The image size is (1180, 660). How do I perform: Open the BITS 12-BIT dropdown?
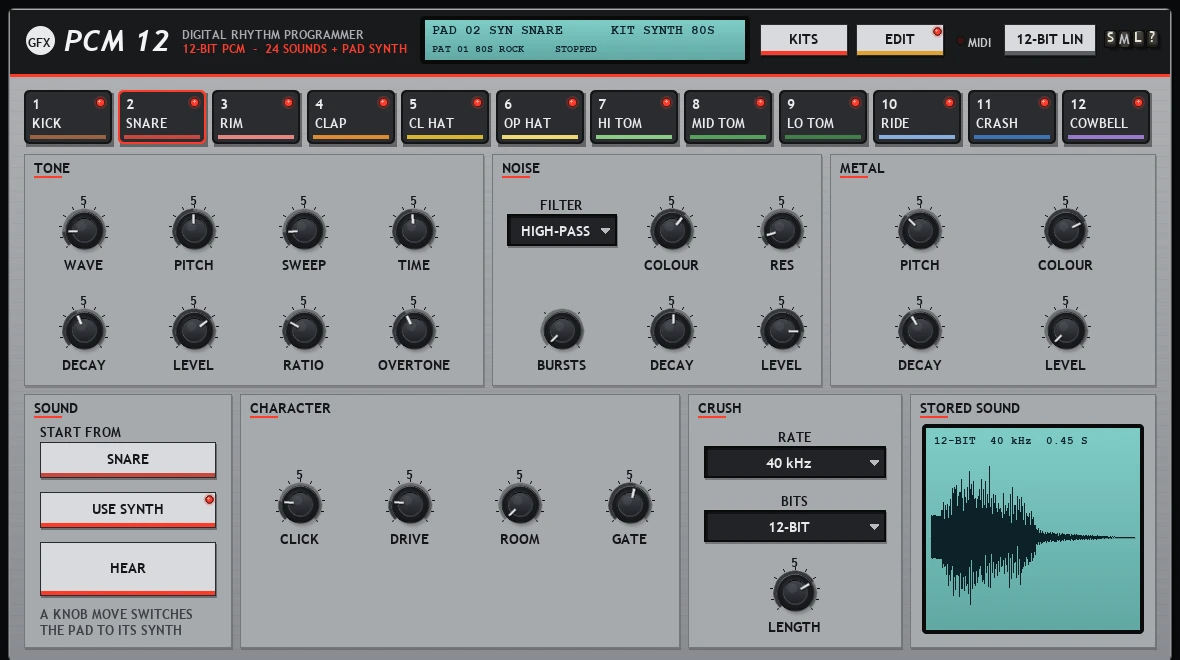pyautogui.click(x=795, y=527)
